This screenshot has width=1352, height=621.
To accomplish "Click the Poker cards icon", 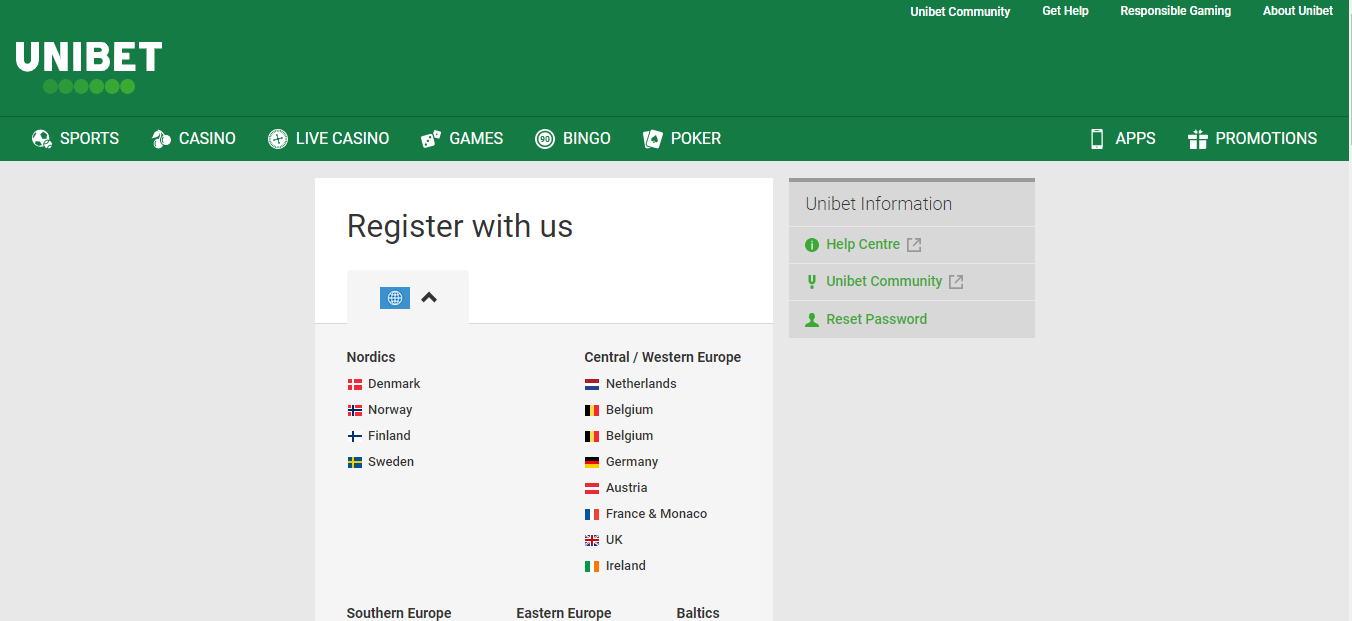I will click(x=653, y=139).
